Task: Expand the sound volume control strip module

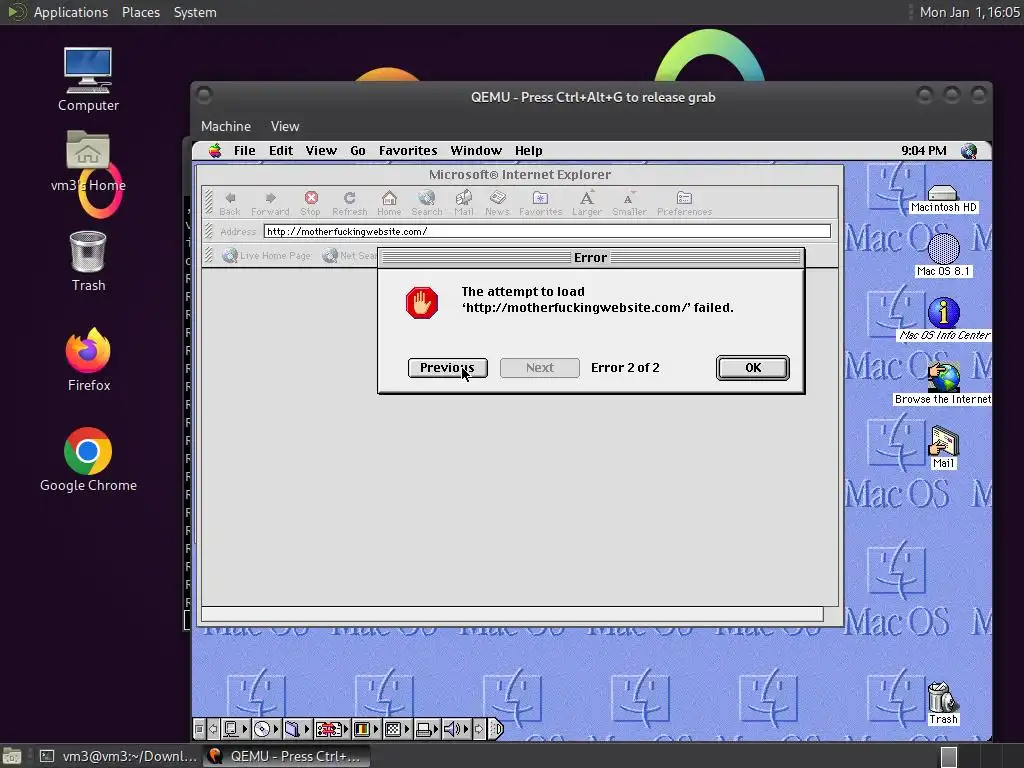Action: click(456, 729)
